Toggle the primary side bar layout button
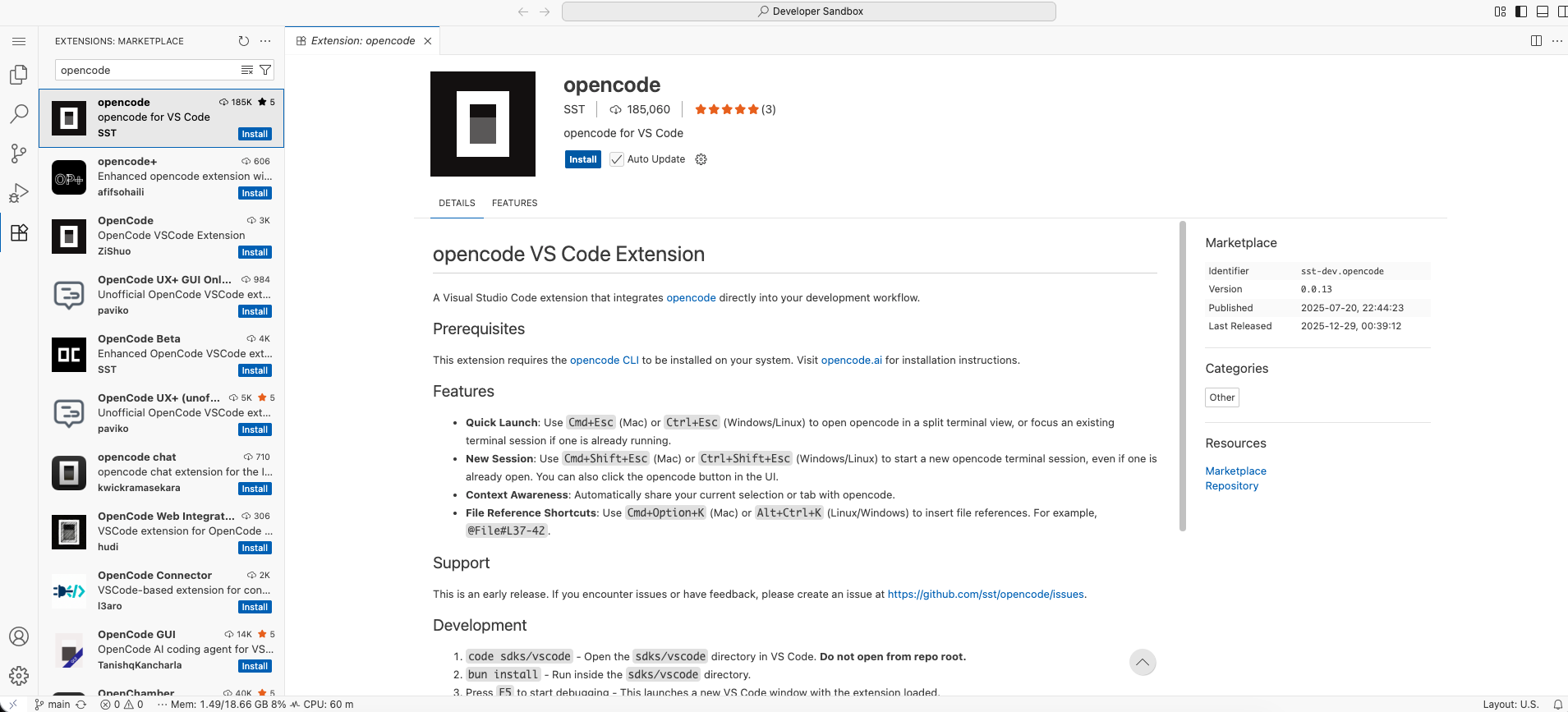 (x=1521, y=11)
